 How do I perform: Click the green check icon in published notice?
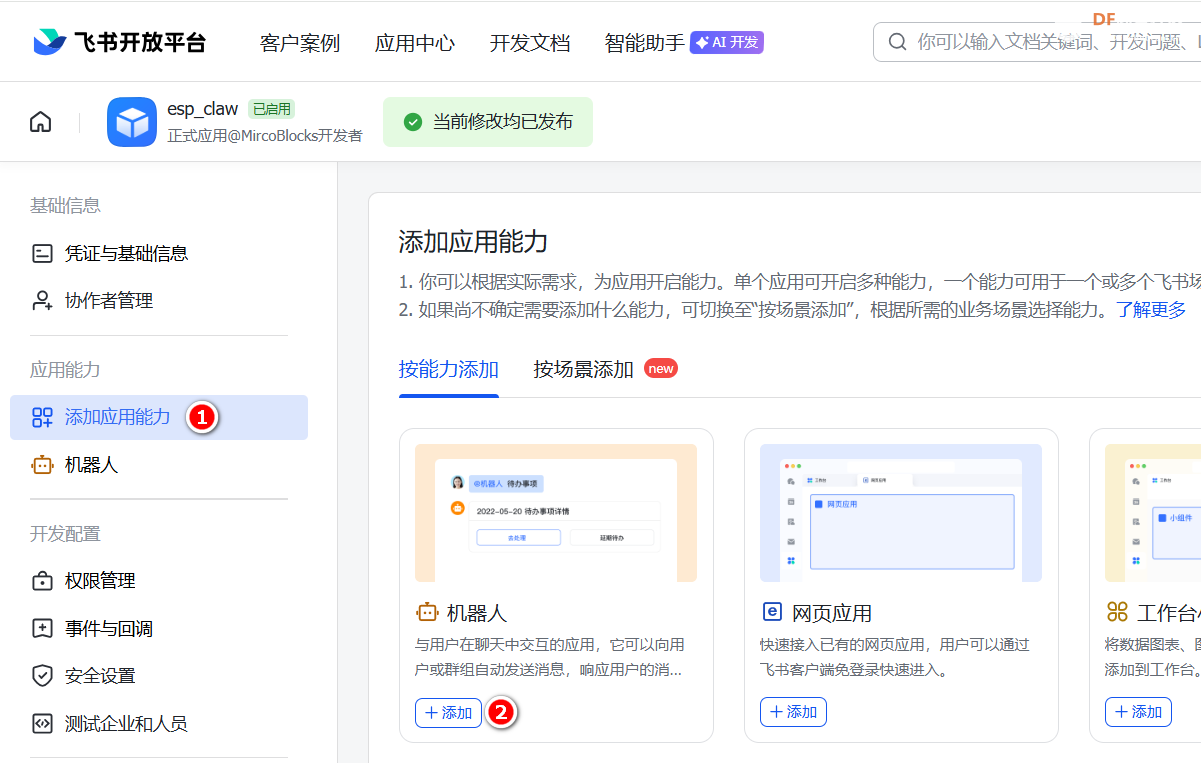412,122
